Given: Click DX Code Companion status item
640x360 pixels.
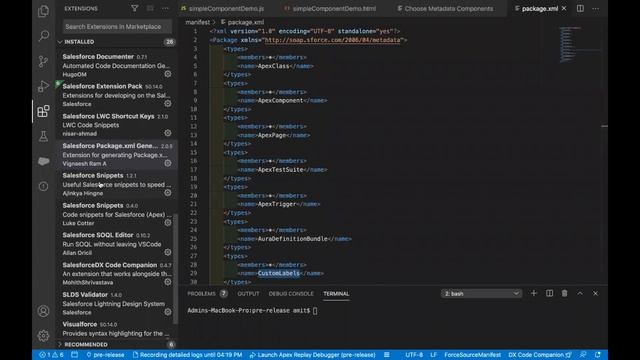Looking at the screenshot, I should [540, 355].
